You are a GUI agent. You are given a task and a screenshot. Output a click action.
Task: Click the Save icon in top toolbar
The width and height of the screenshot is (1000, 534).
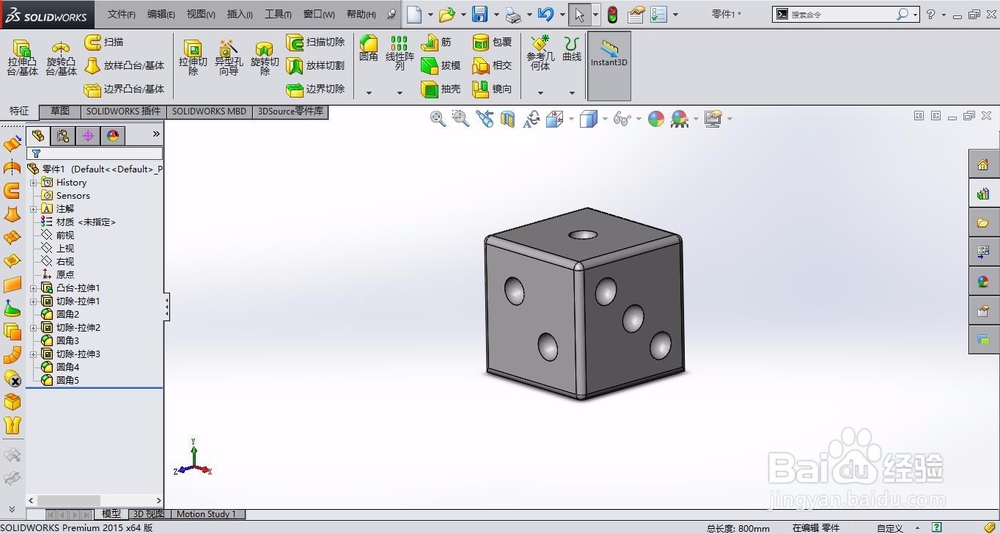coord(479,14)
